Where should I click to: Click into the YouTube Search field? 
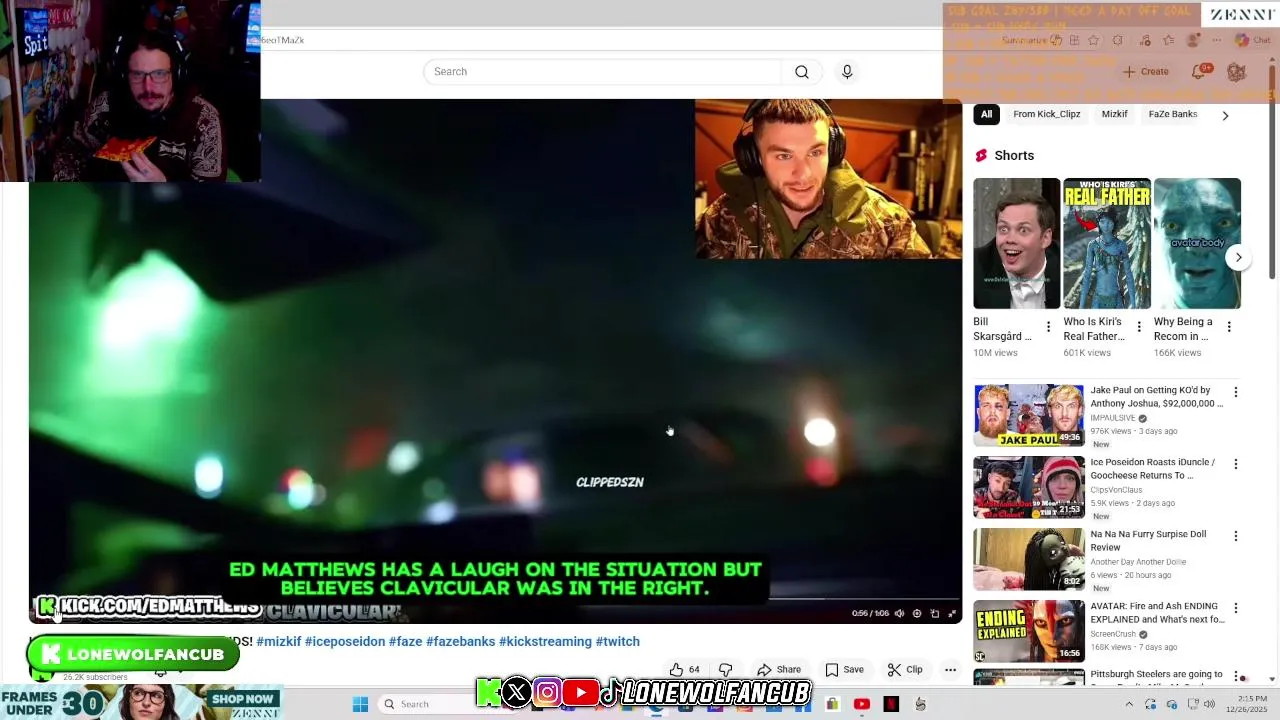pyautogui.click(x=602, y=72)
